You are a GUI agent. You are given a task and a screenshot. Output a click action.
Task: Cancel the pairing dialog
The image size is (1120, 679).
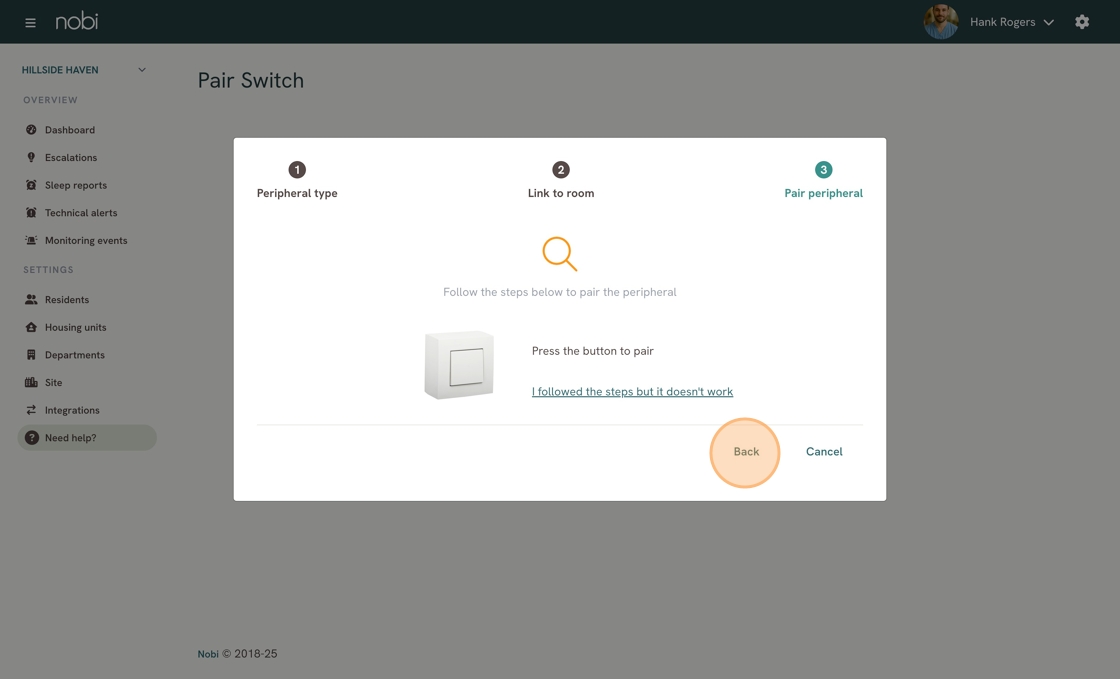[x=824, y=452]
